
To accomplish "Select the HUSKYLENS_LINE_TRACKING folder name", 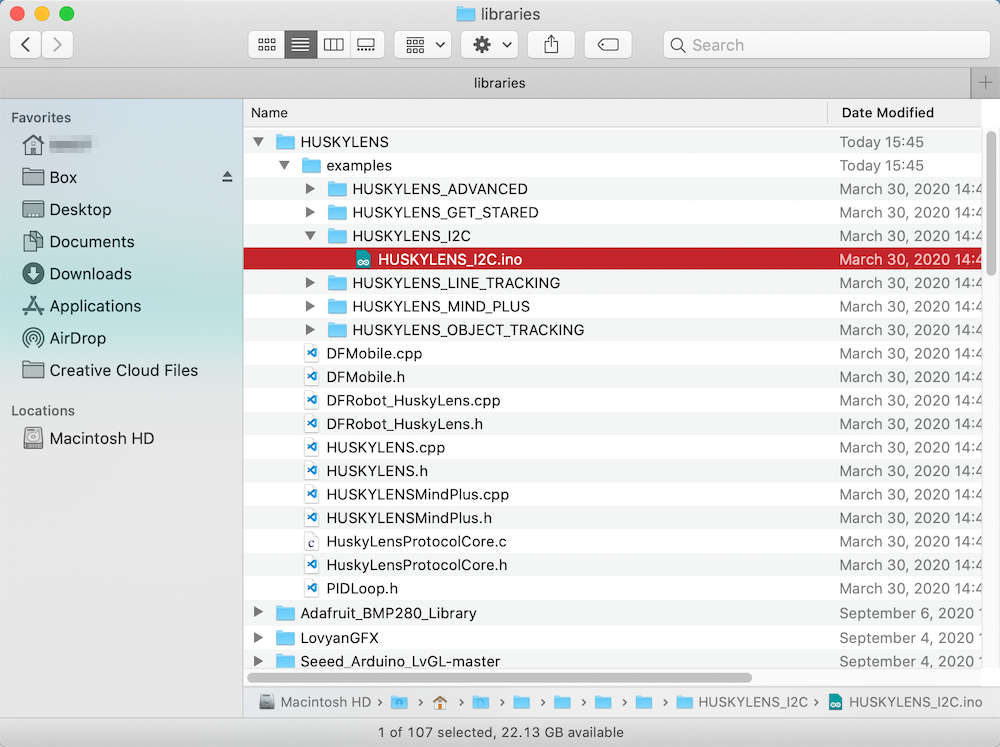I will coord(456,283).
